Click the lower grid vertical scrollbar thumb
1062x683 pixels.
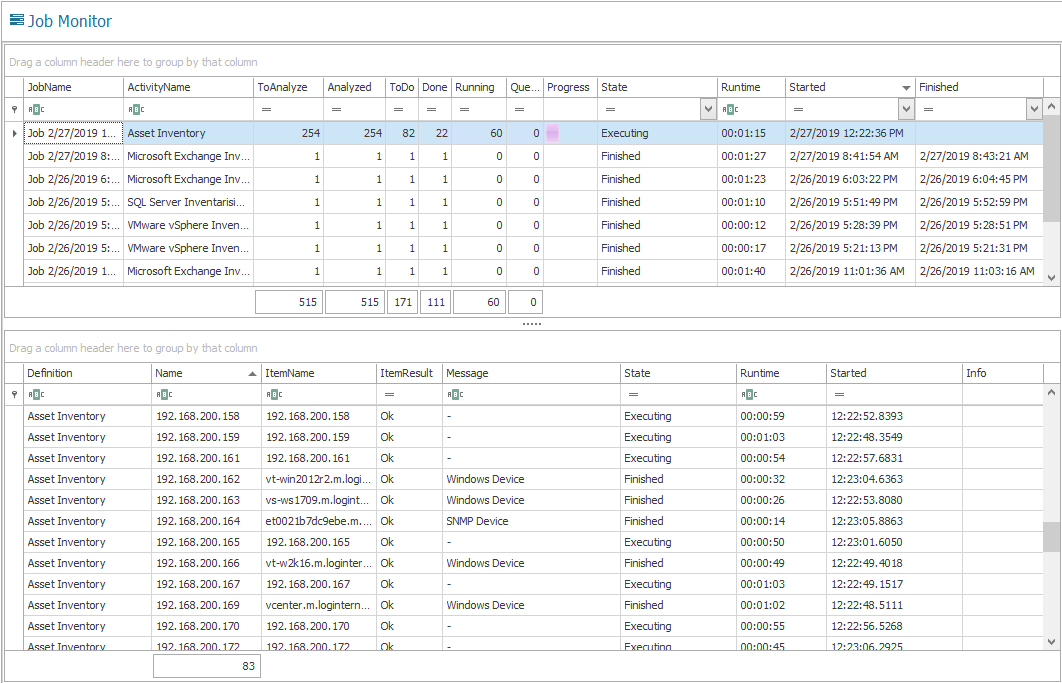pos(1051,537)
